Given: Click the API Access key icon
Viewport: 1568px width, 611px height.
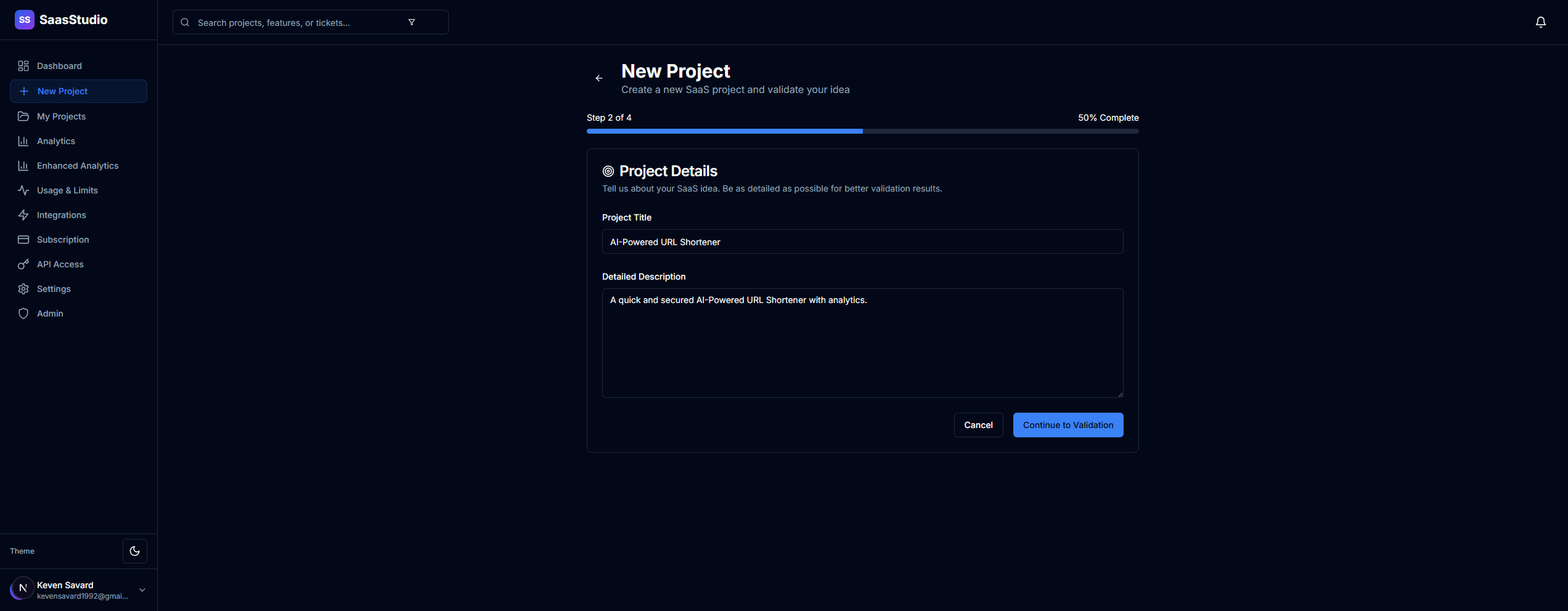Looking at the screenshot, I should pyautogui.click(x=23, y=264).
